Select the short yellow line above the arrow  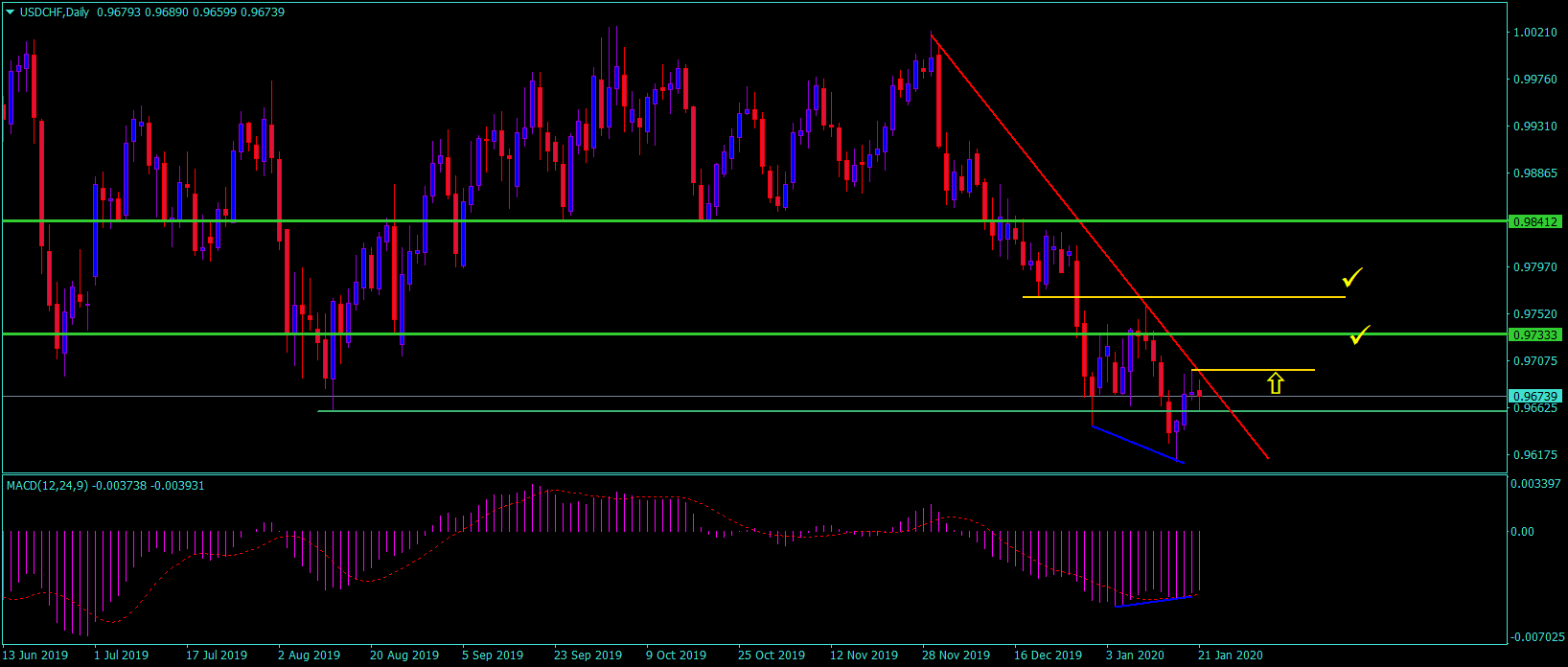tap(1253, 370)
